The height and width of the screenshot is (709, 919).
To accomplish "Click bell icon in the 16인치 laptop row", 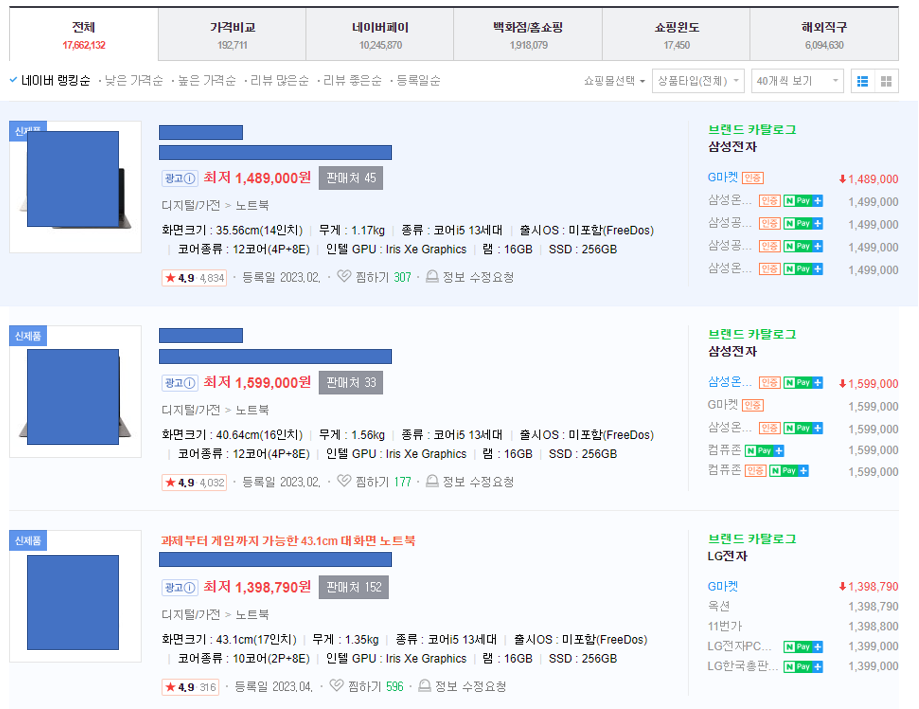I will [432, 481].
